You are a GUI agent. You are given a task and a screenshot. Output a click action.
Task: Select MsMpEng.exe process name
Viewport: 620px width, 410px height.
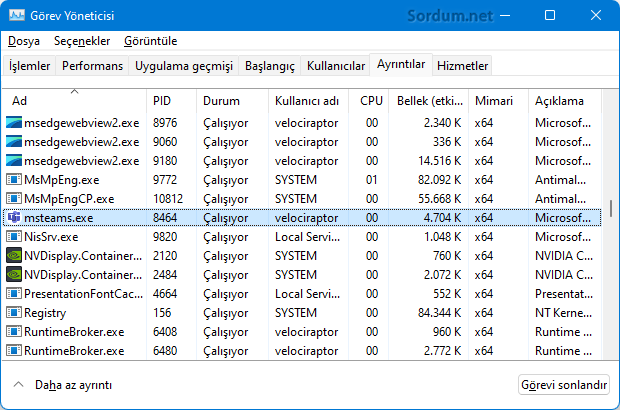pyautogui.click(x=62, y=180)
